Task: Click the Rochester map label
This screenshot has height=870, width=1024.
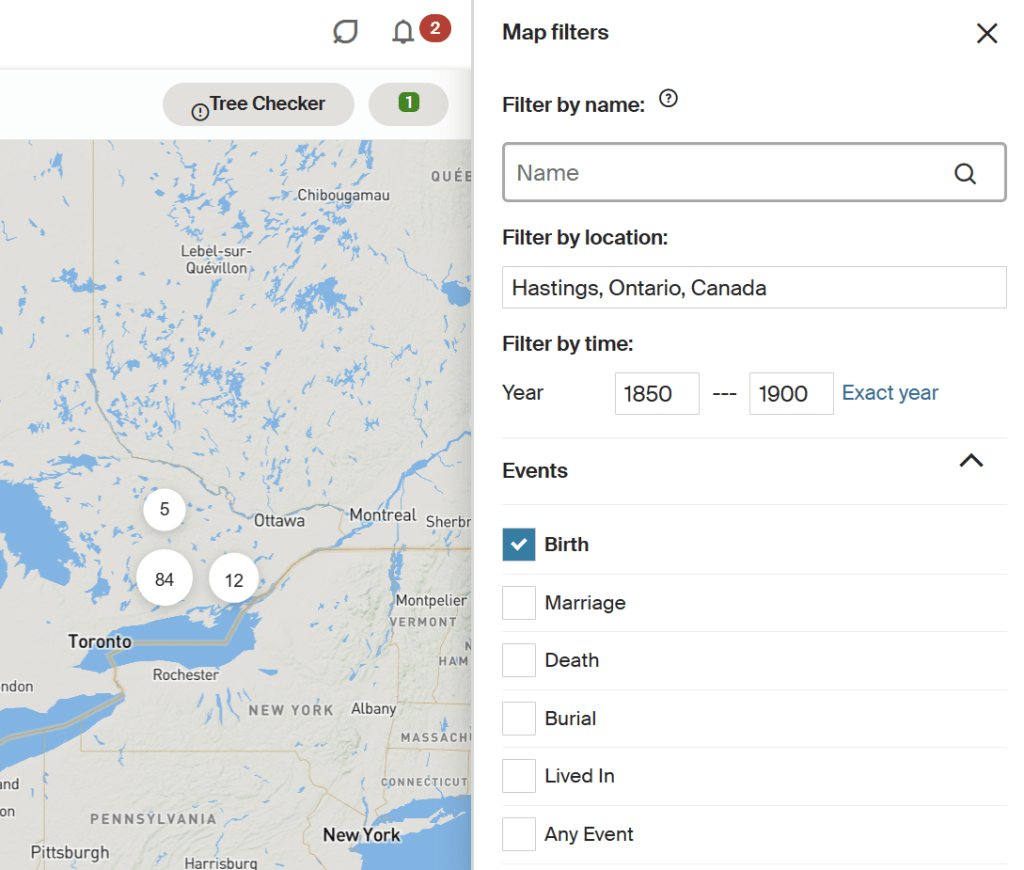Action: point(185,675)
